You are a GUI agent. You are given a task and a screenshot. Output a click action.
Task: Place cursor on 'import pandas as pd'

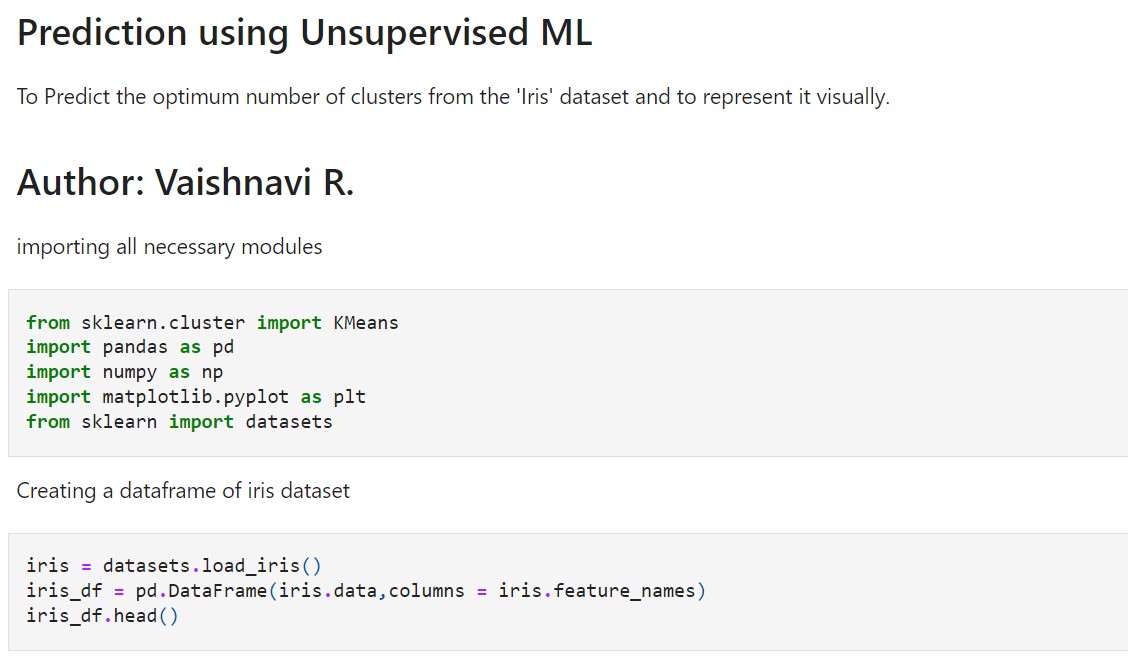130,347
